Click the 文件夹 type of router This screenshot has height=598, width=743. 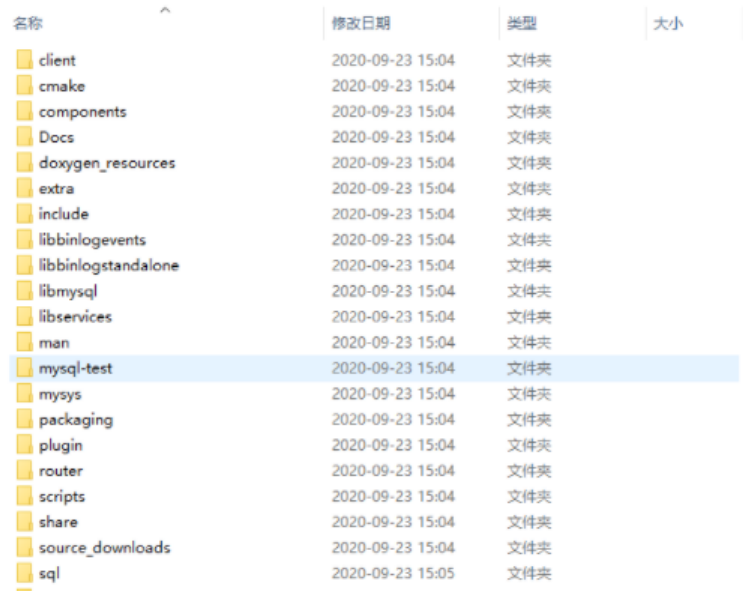(x=529, y=470)
